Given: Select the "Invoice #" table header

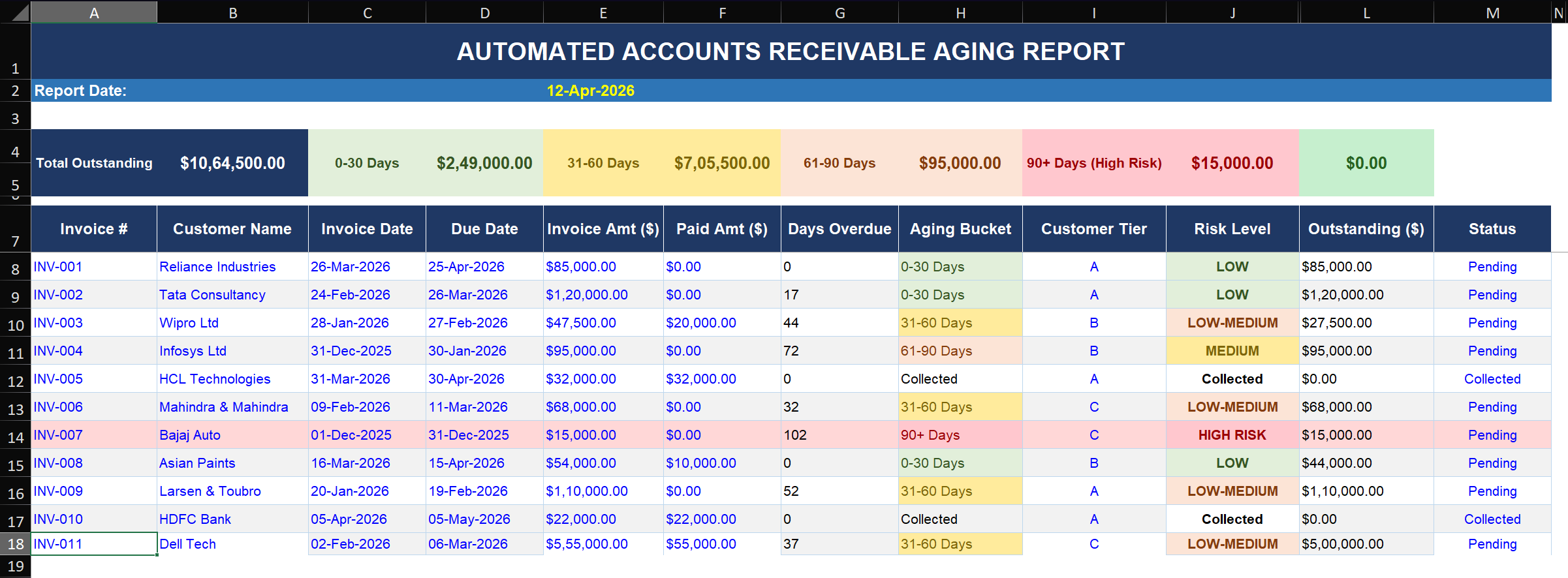Looking at the screenshot, I should [94, 229].
